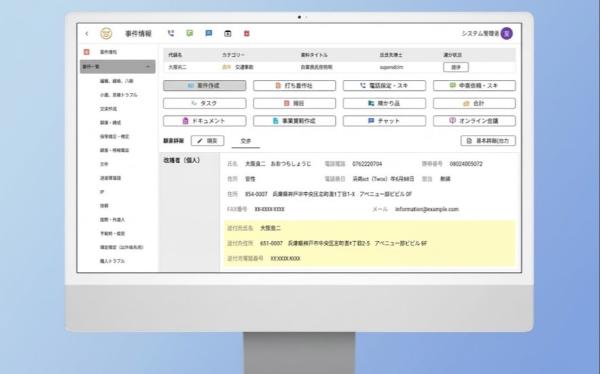The height and width of the screenshot is (374, 600).
Task: Click the round face logo in header
Action: tap(106, 34)
